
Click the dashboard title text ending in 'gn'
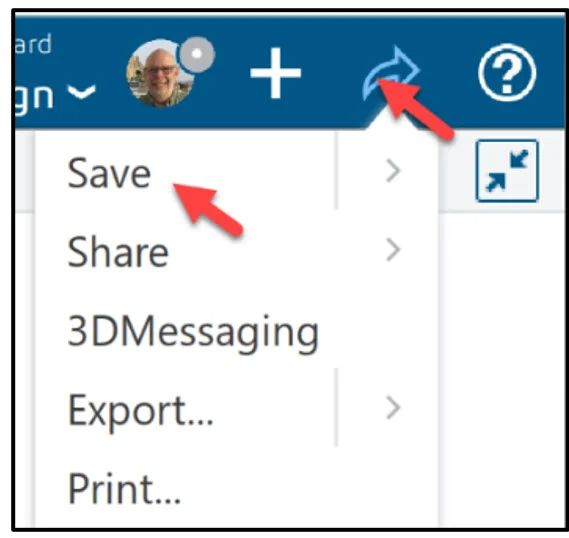tap(34, 96)
